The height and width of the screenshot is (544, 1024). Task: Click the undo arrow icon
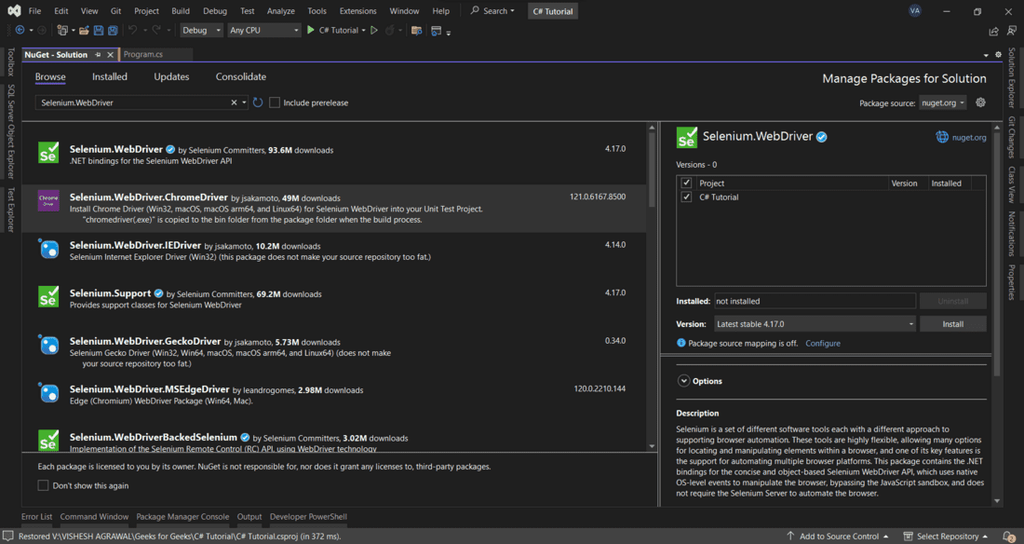pos(133,30)
